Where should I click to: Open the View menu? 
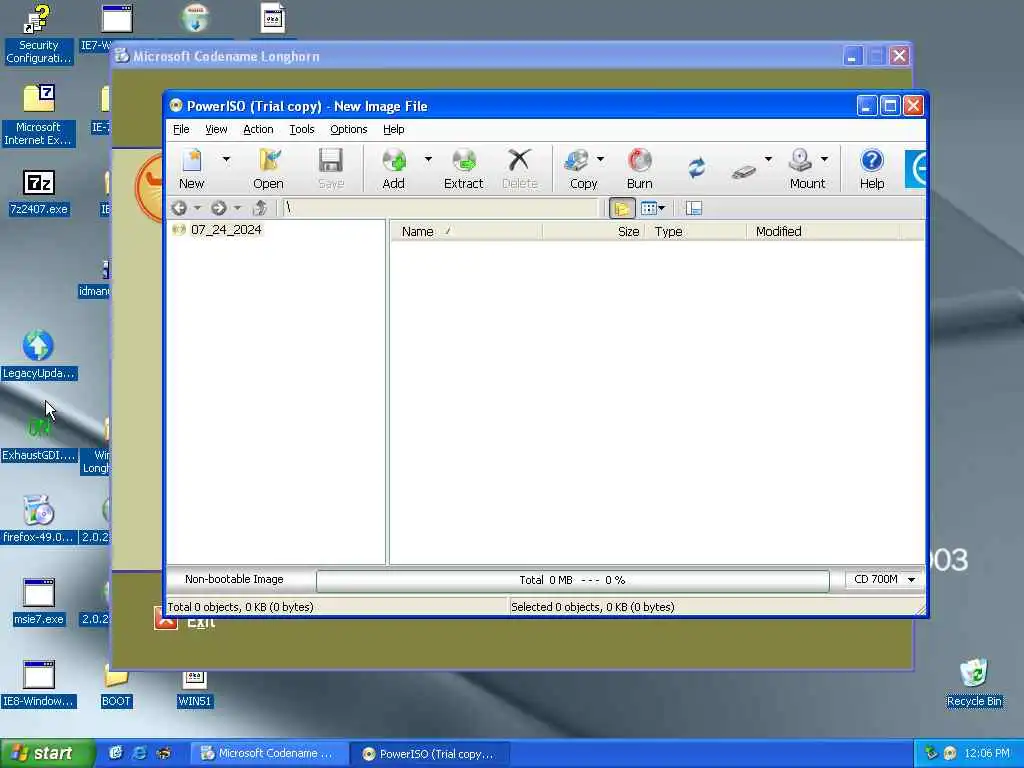coord(216,129)
